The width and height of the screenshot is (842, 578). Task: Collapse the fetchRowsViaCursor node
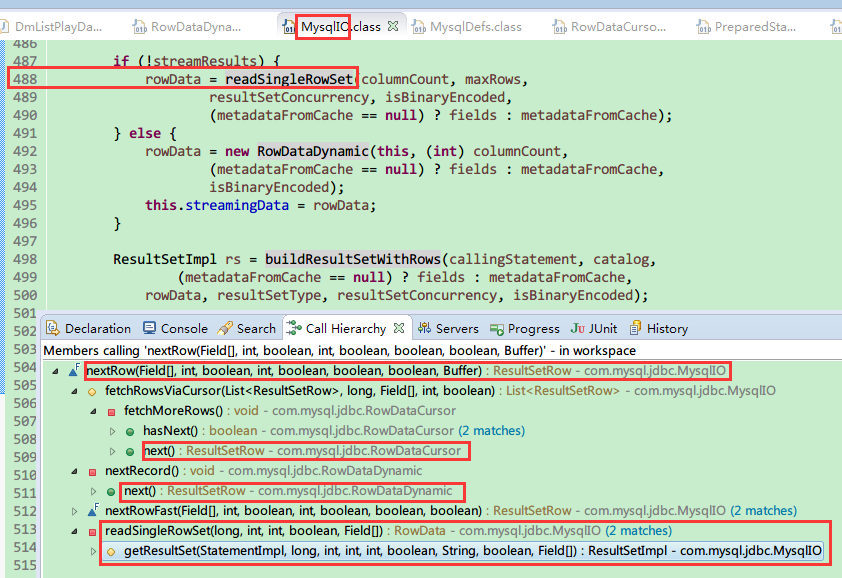coord(74,391)
